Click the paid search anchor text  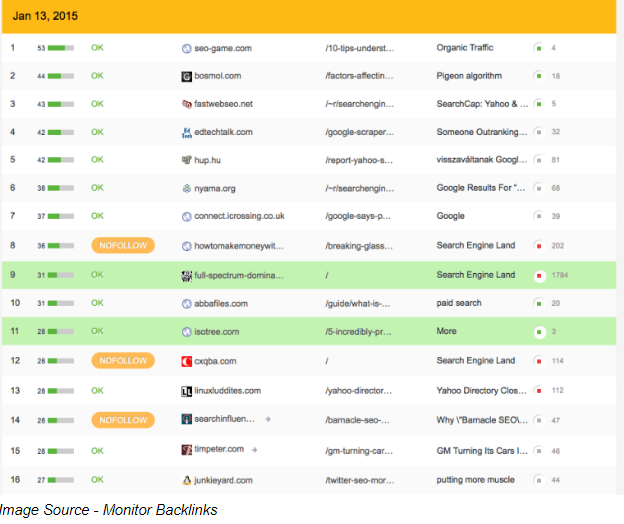click(459, 303)
